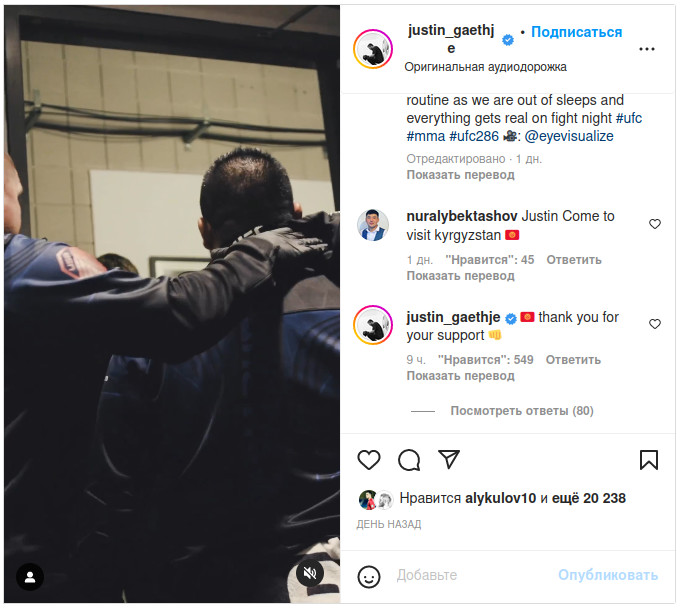Save post with bookmark icon

649,460
